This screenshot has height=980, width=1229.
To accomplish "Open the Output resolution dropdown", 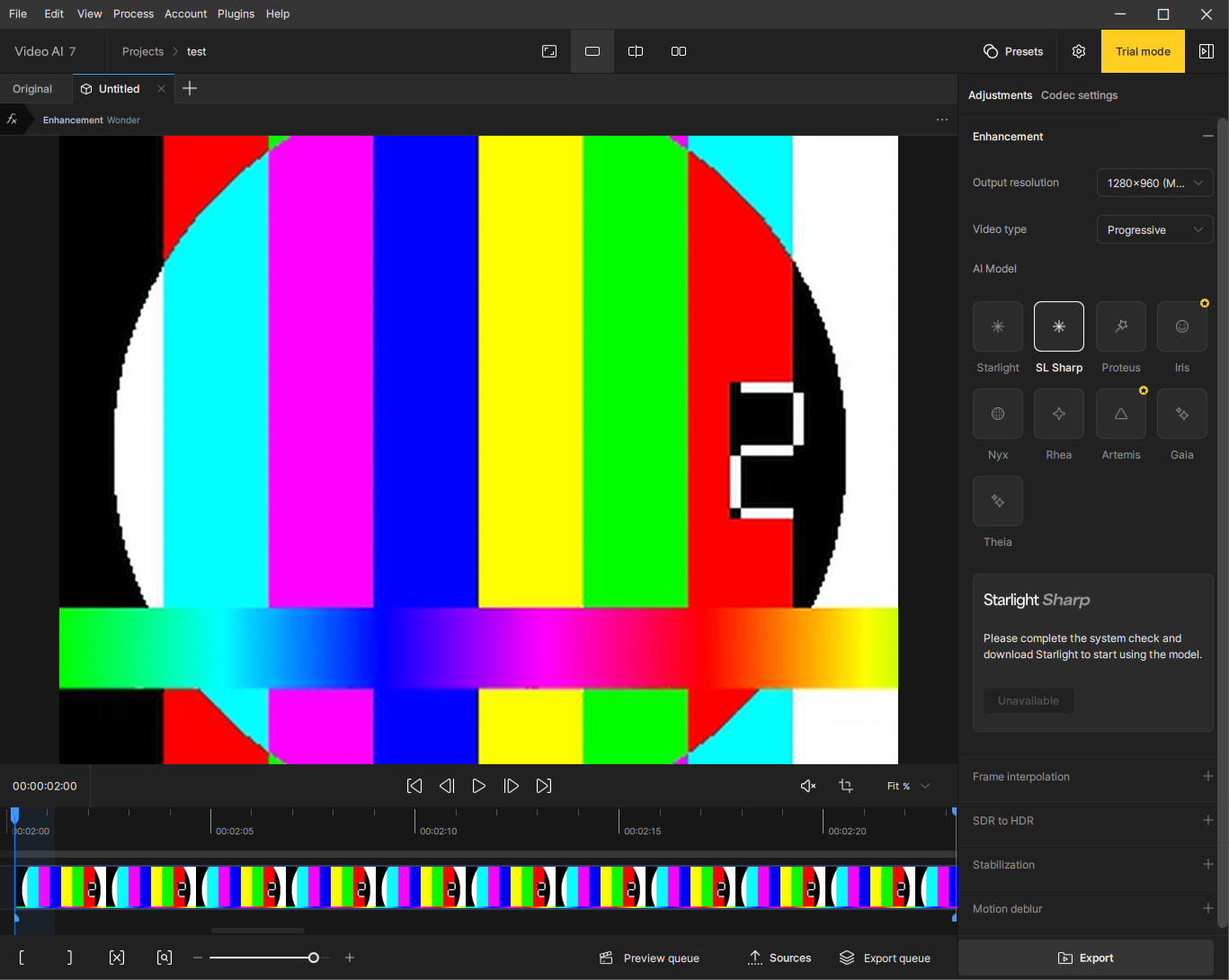I will pyautogui.click(x=1154, y=183).
